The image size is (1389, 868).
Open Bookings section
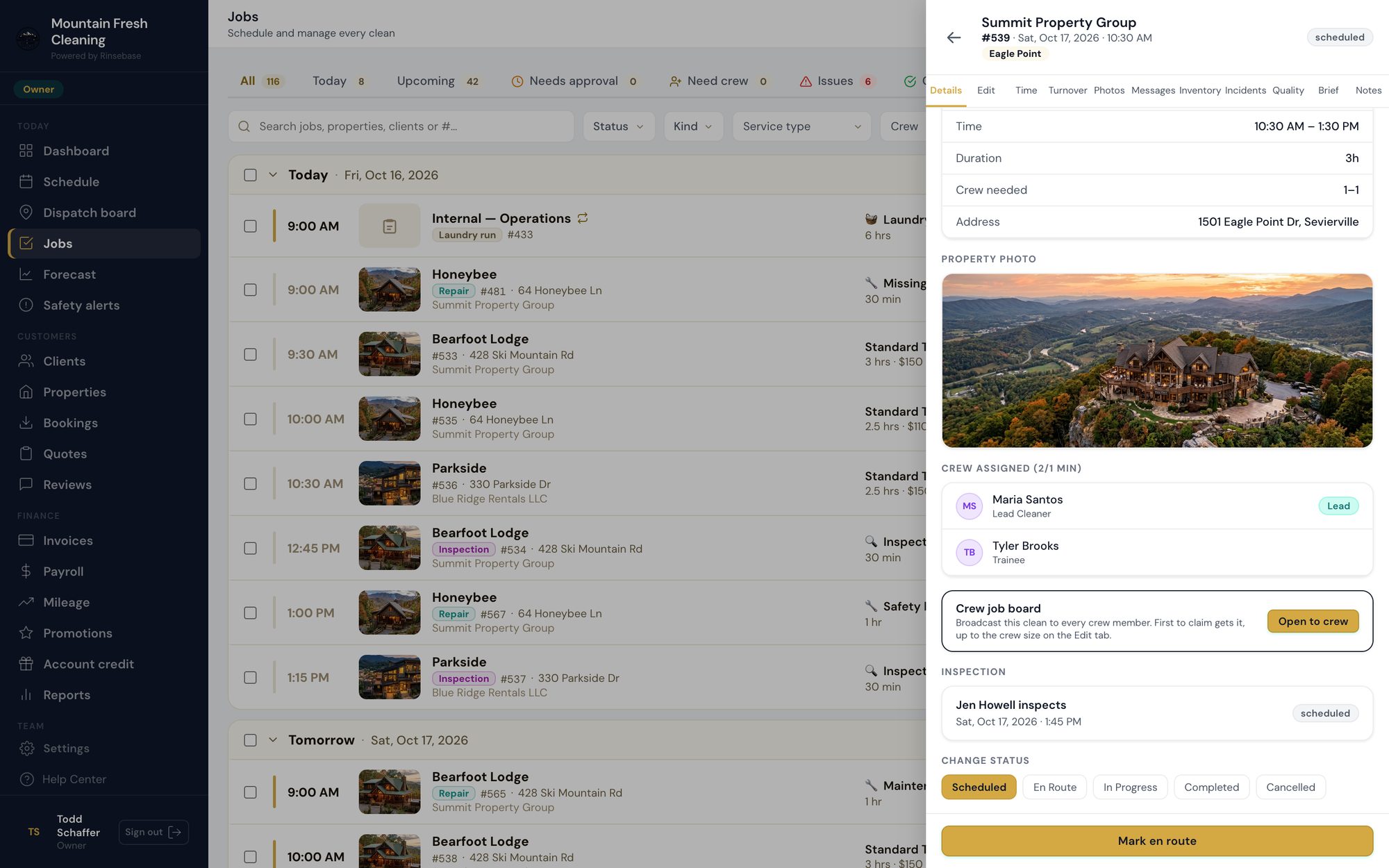104,423
